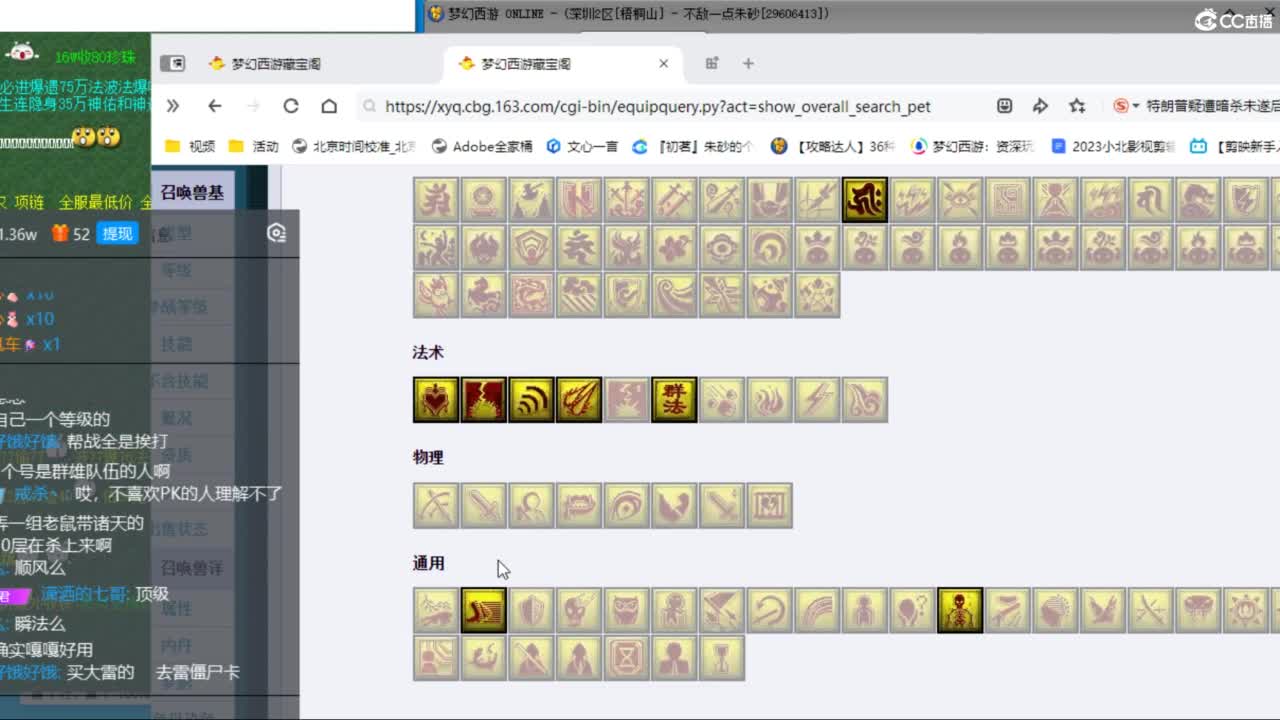
Task: Open the settings icon in the stream panel
Action: (277, 233)
